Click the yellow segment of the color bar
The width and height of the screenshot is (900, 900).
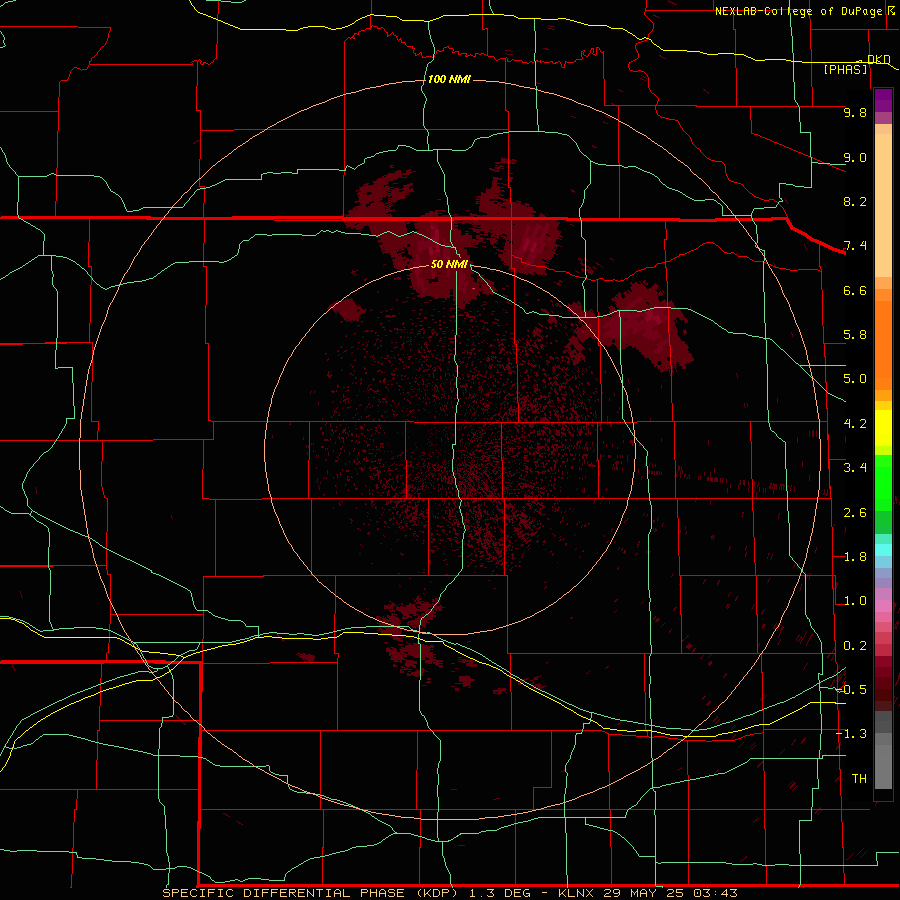point(883,428)
